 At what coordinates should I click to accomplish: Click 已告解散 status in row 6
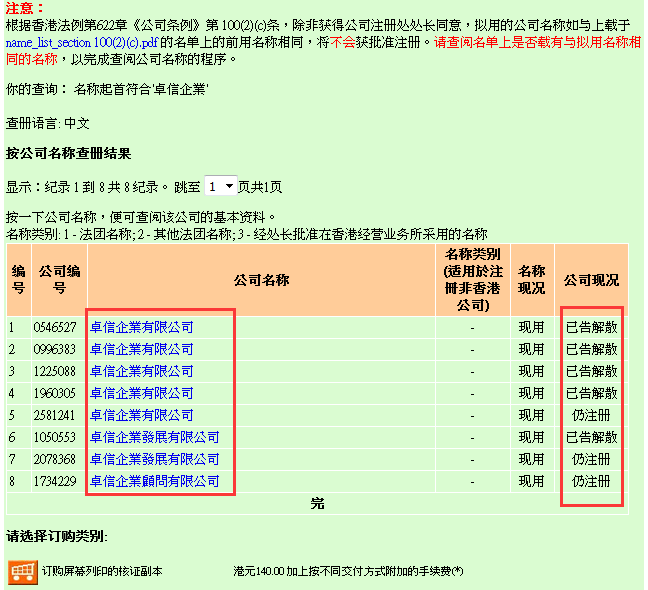click(x=591, y=438)
